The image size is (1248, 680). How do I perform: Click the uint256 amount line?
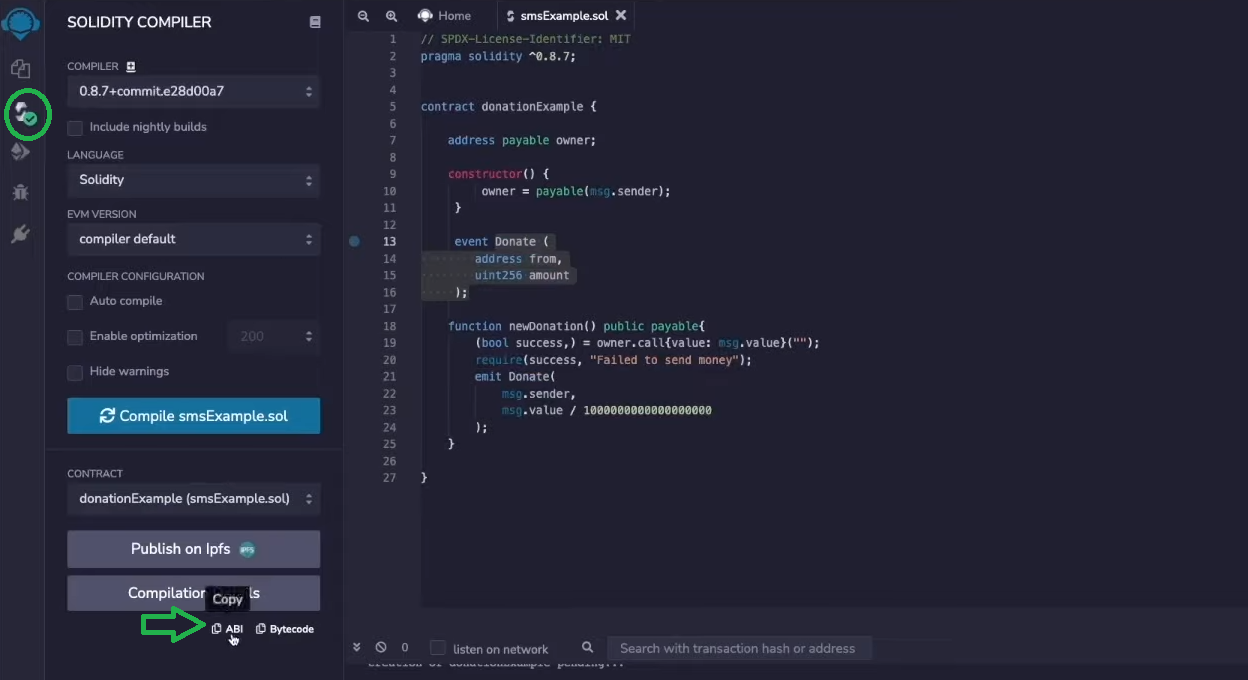pyautogui.click(x=522, y=275)
